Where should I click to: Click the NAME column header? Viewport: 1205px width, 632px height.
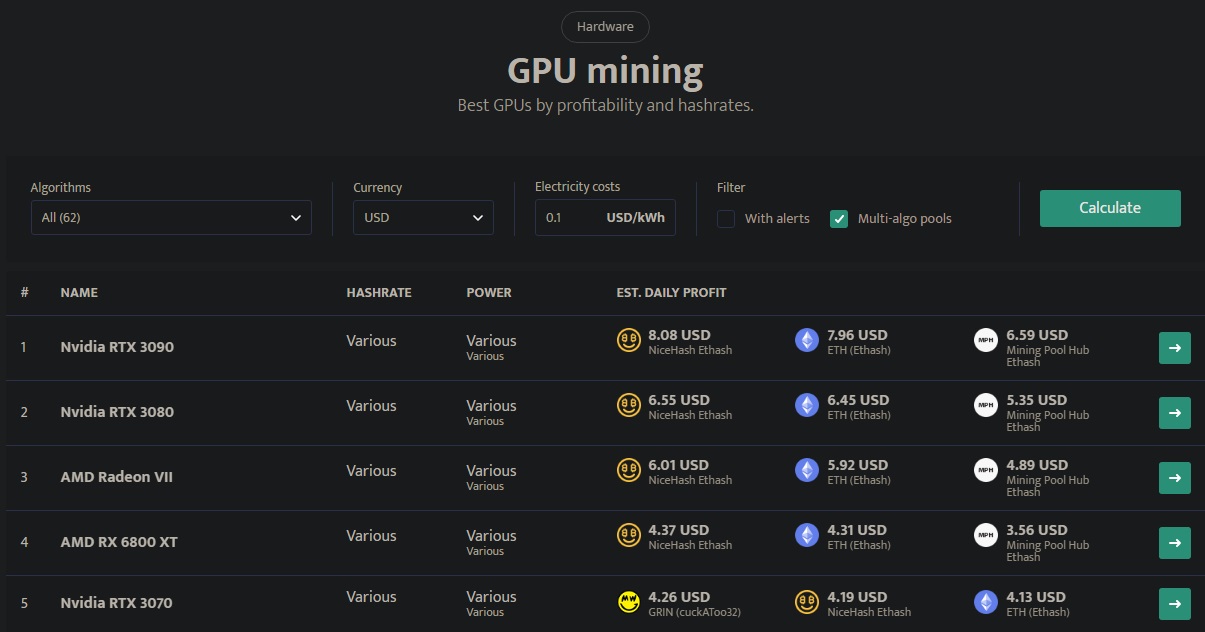tap(79, 293)
